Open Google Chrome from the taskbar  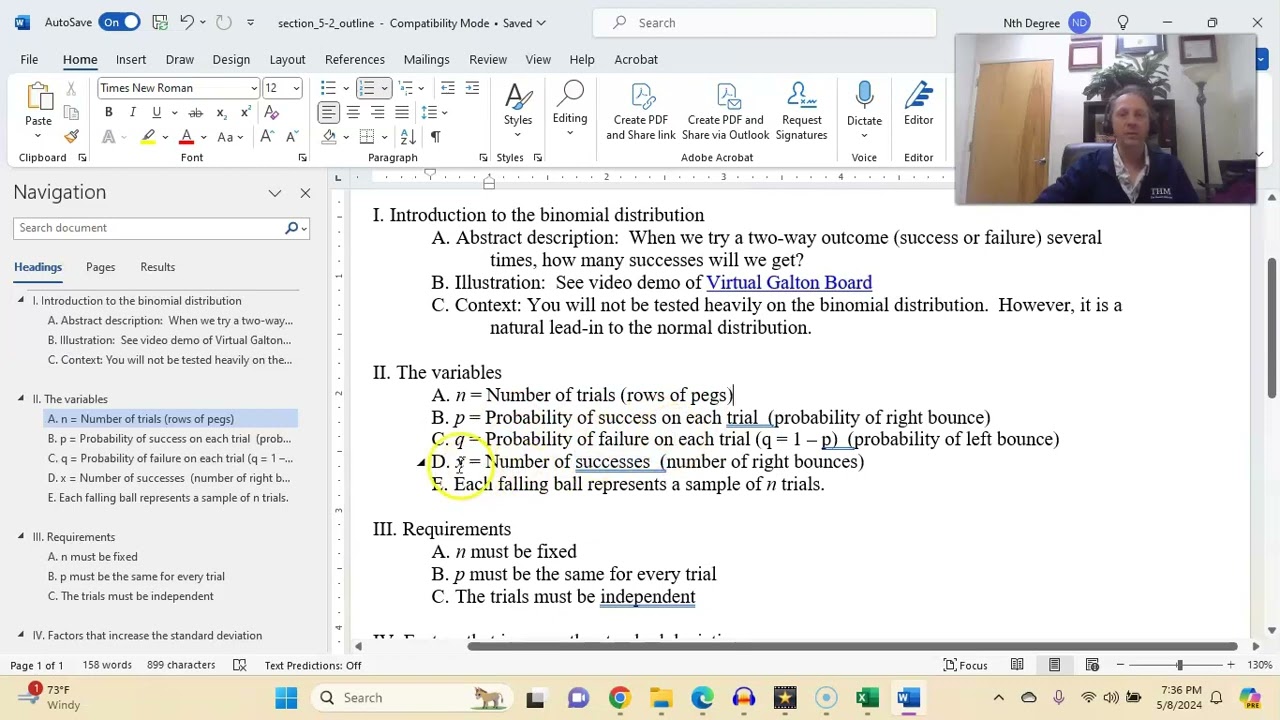(620, 697)
